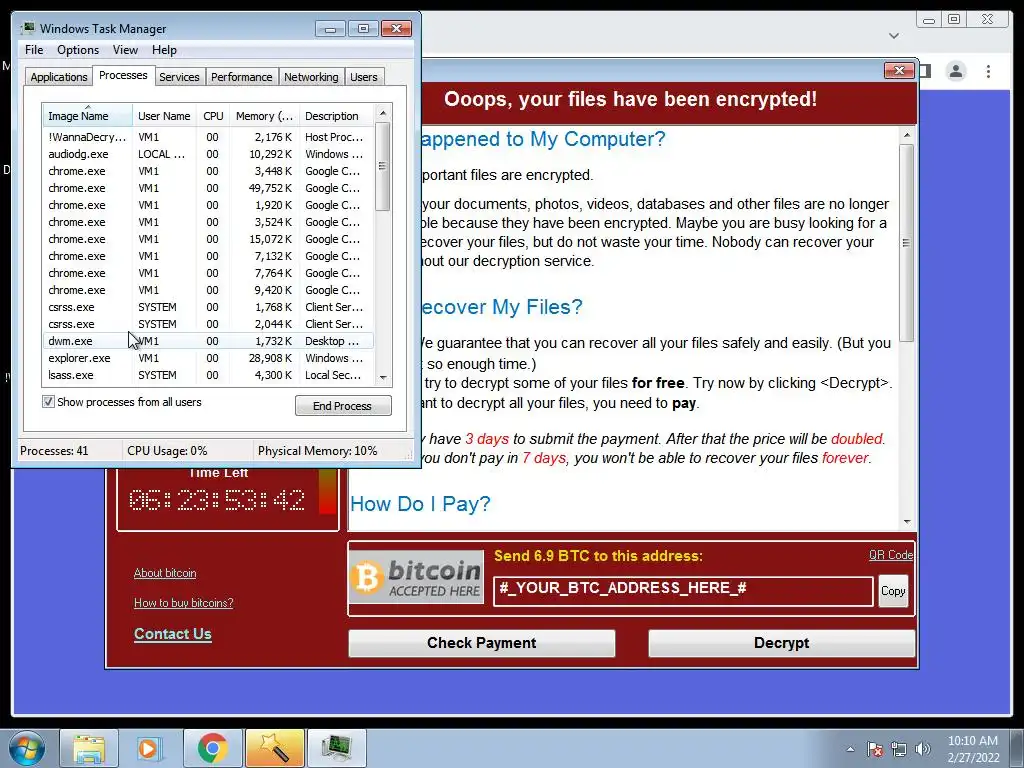Switch to the Users tab
Screen dimensions: 1024x768
pos(363,76)
